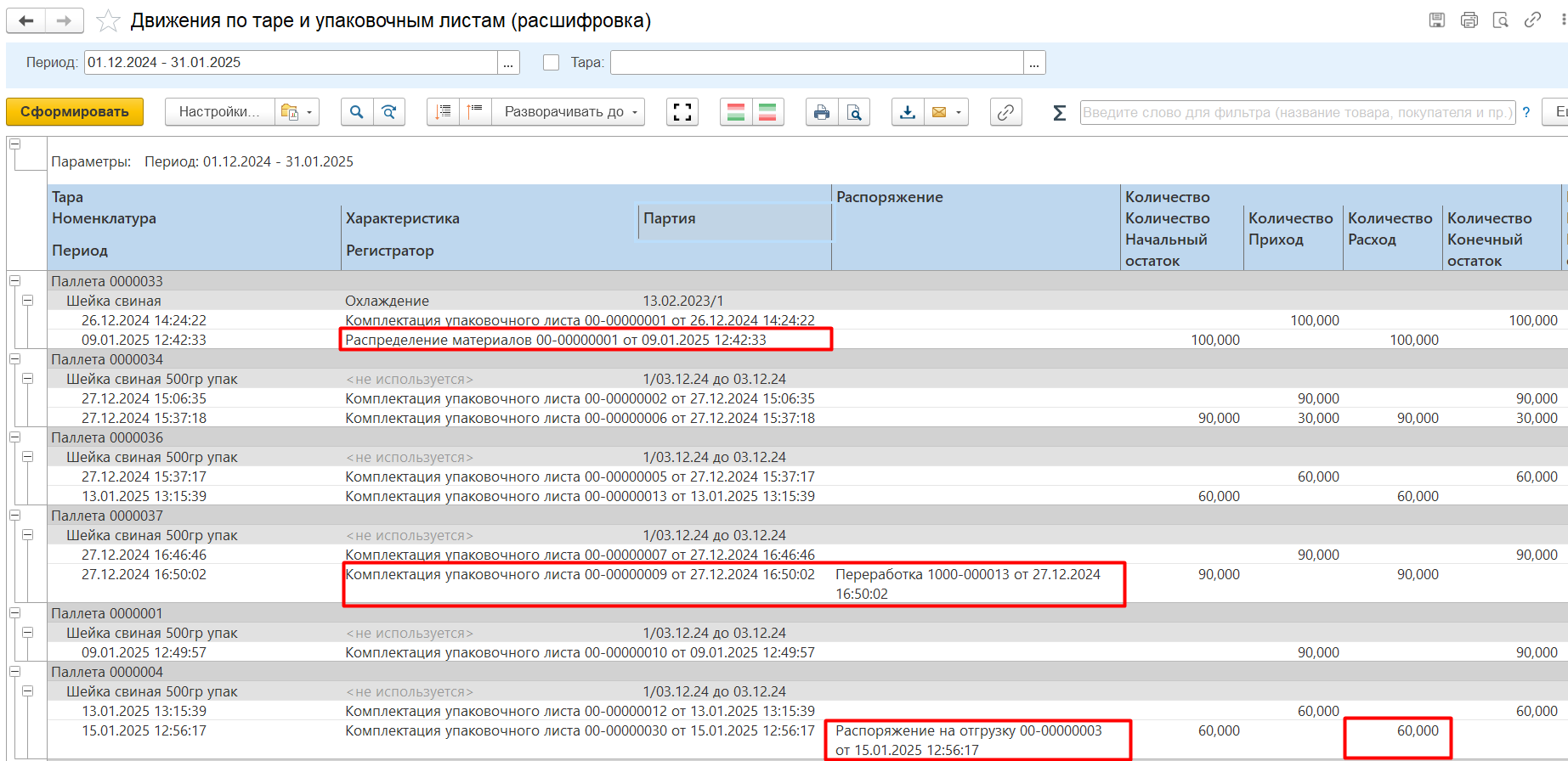The image size is (1568, 761).
Task: Collapse the Паллета 0000037 group
Action: coord(14,516)
